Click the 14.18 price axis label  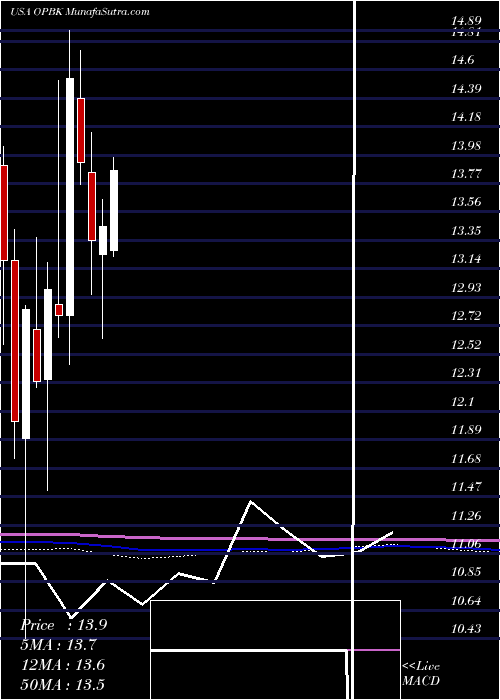point(466,117)
